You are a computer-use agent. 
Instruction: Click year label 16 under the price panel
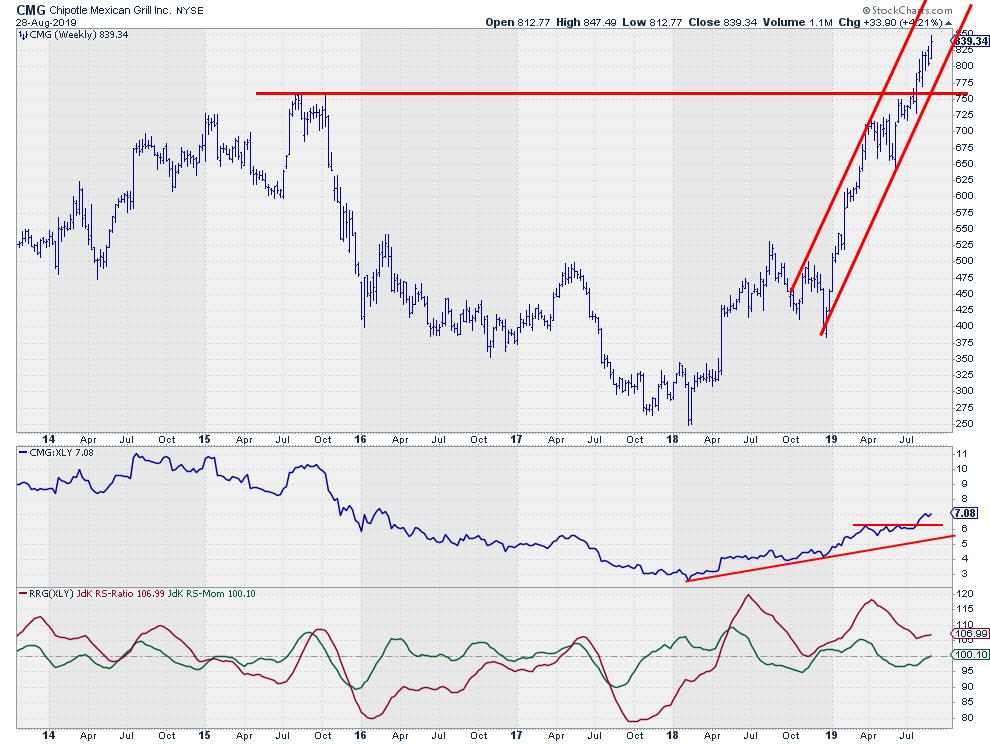coord(360,440)
